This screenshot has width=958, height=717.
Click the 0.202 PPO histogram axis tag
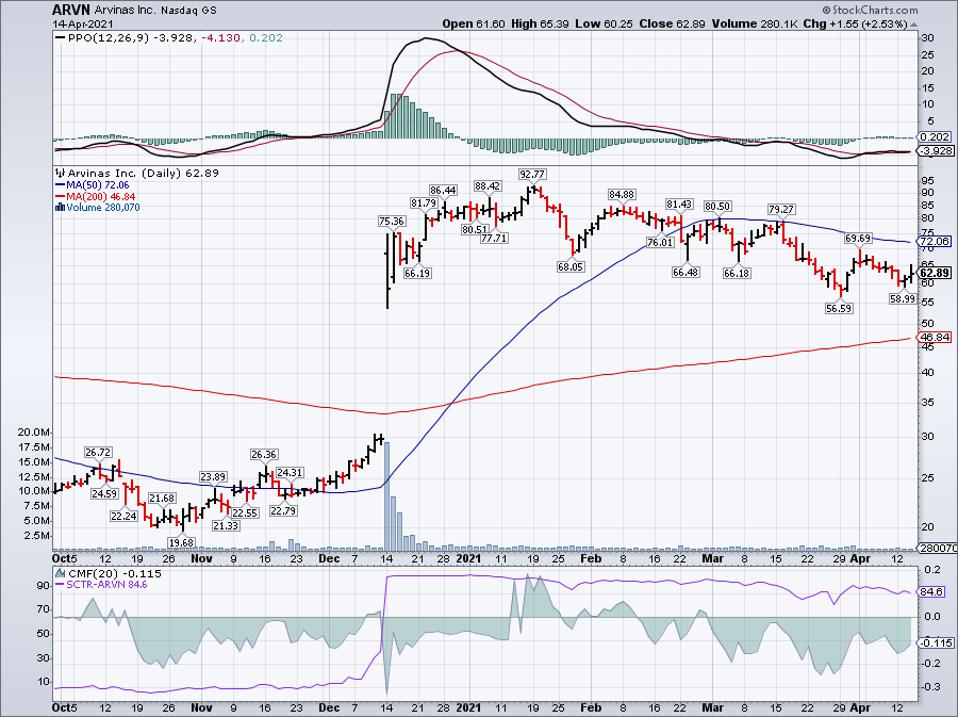935,137
